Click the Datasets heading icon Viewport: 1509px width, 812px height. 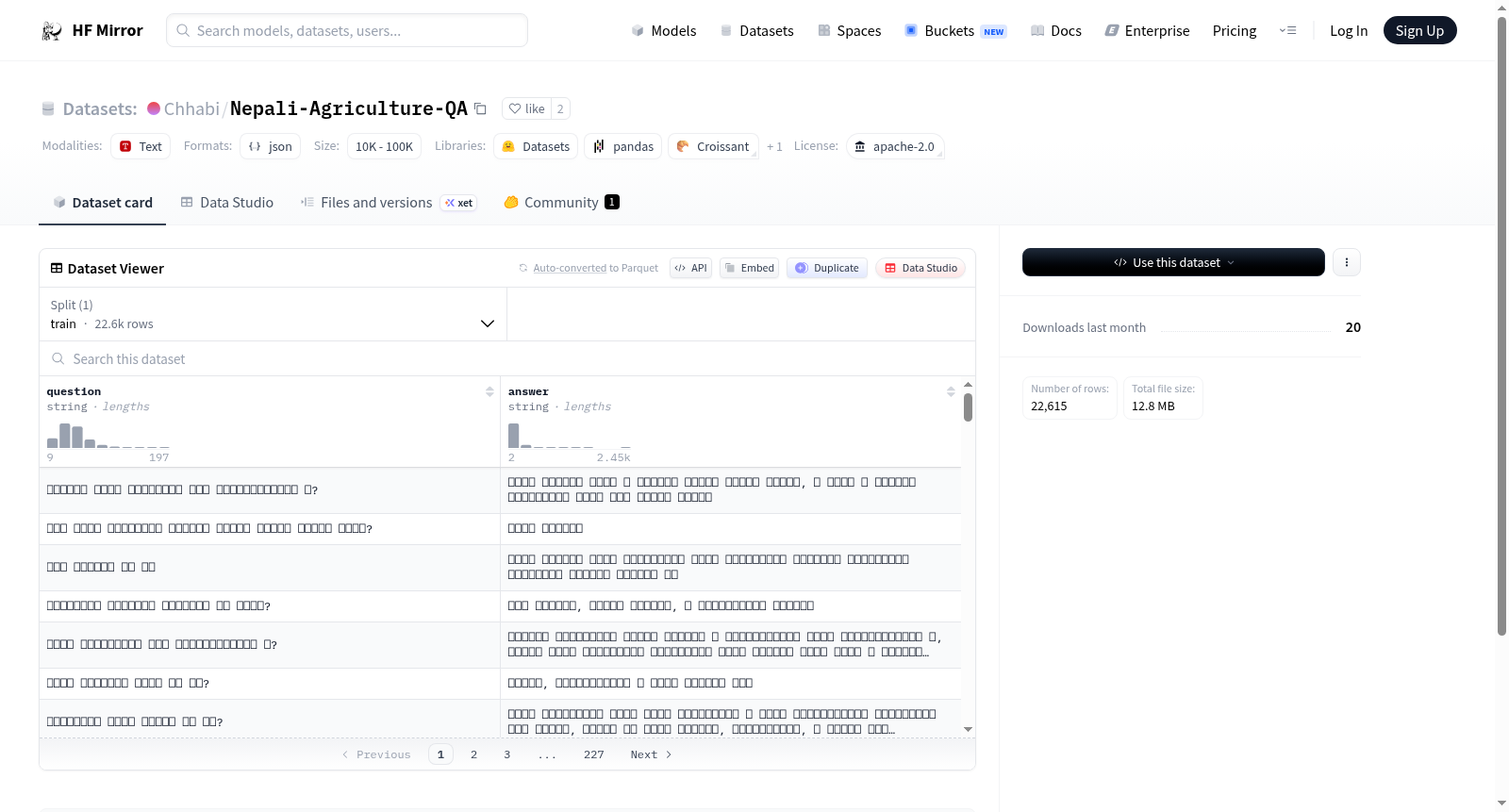click(x=48, y=109)
